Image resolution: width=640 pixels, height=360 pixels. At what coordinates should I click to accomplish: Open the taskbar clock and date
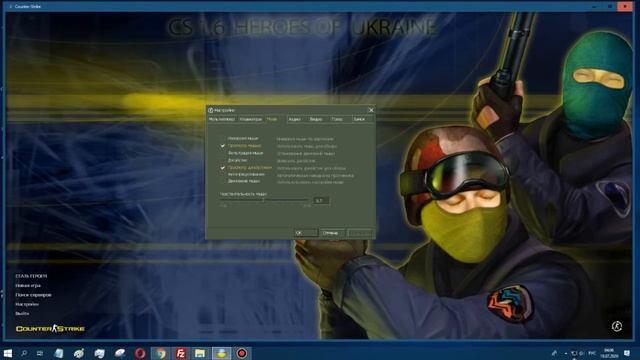click(609, 353)
